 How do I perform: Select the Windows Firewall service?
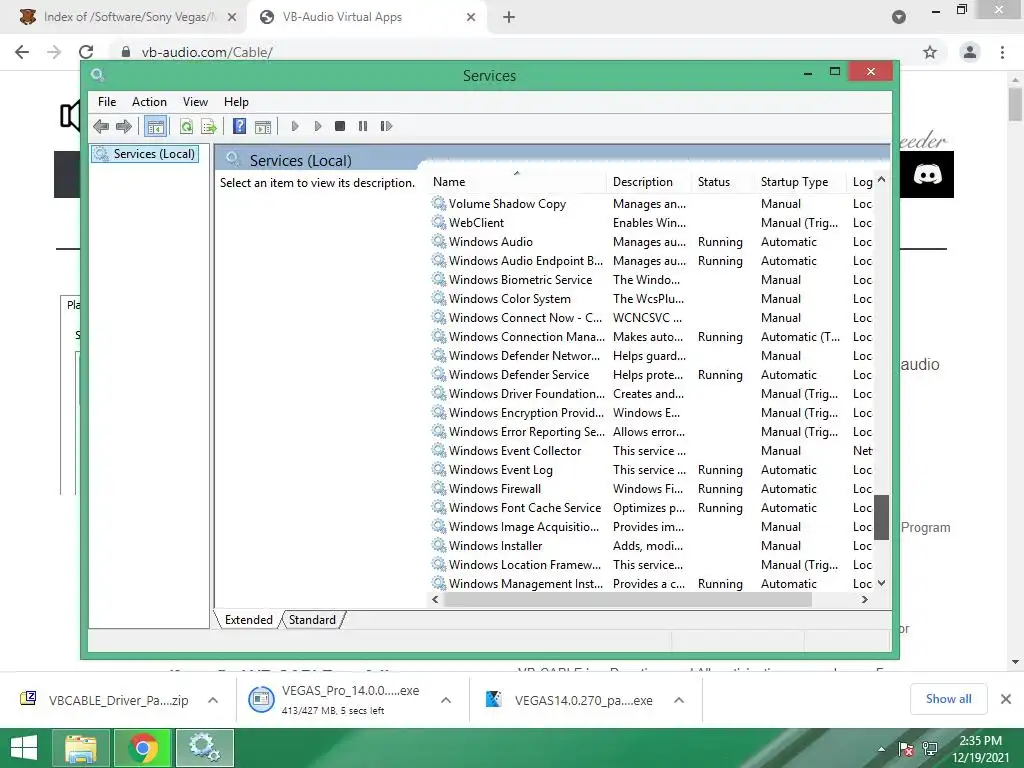click(x=652, y=488)
